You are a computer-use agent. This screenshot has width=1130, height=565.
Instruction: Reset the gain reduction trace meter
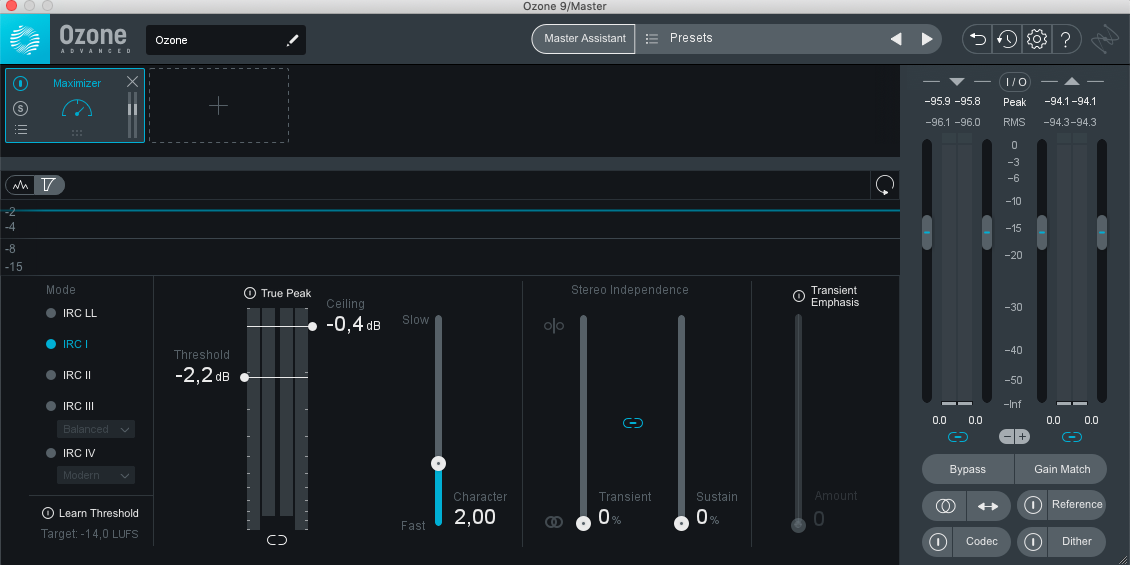coord(884,185)
